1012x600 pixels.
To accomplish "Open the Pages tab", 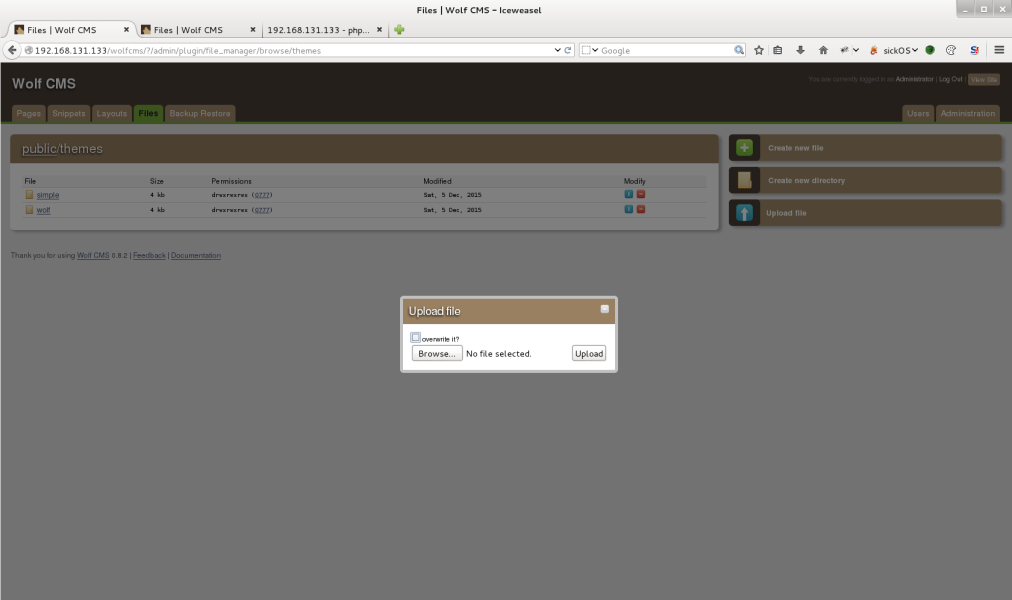I will [x=28, y=114].
